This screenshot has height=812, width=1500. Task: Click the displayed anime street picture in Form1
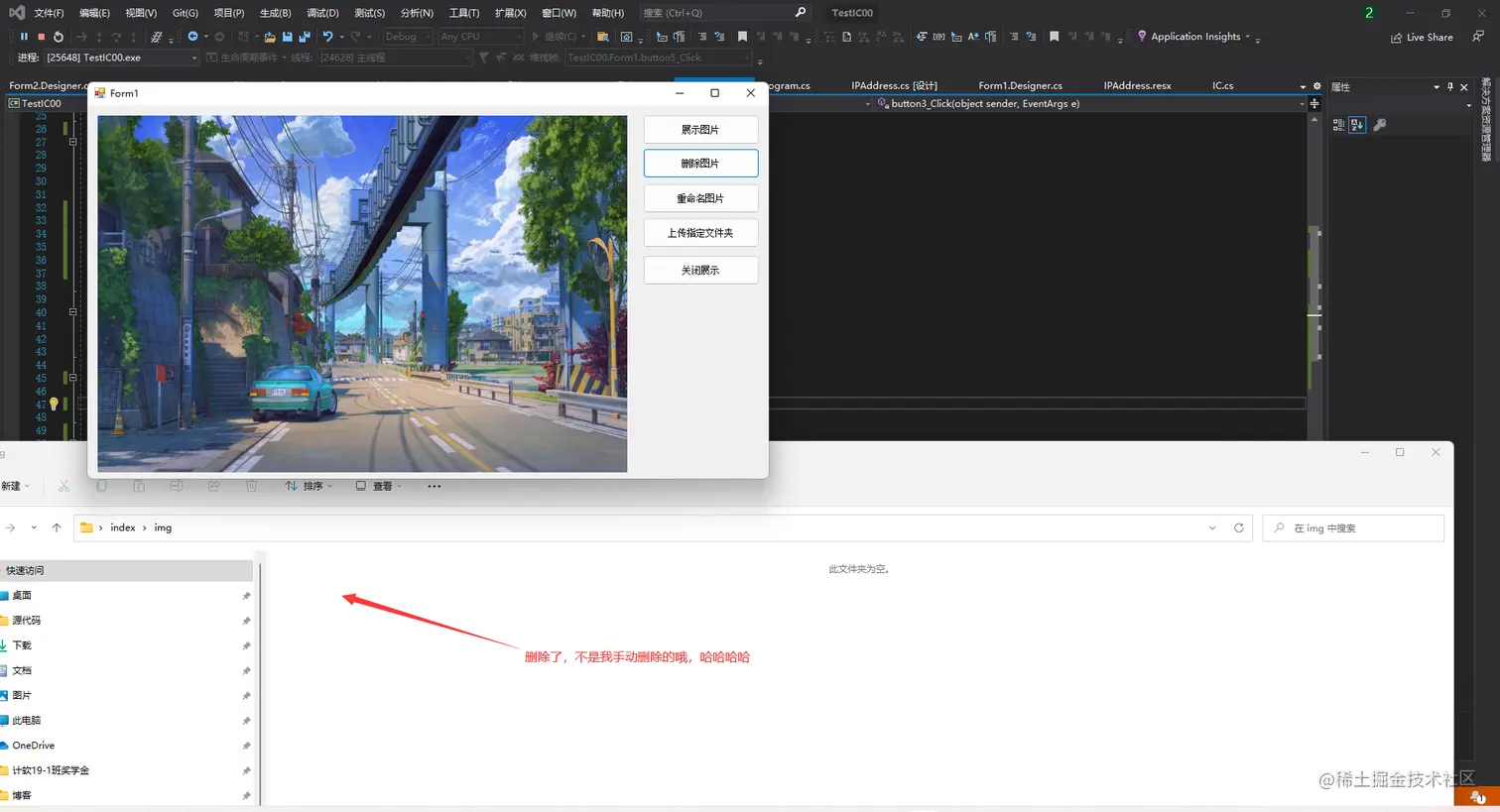pyautogui.click(x=362, y=293)
